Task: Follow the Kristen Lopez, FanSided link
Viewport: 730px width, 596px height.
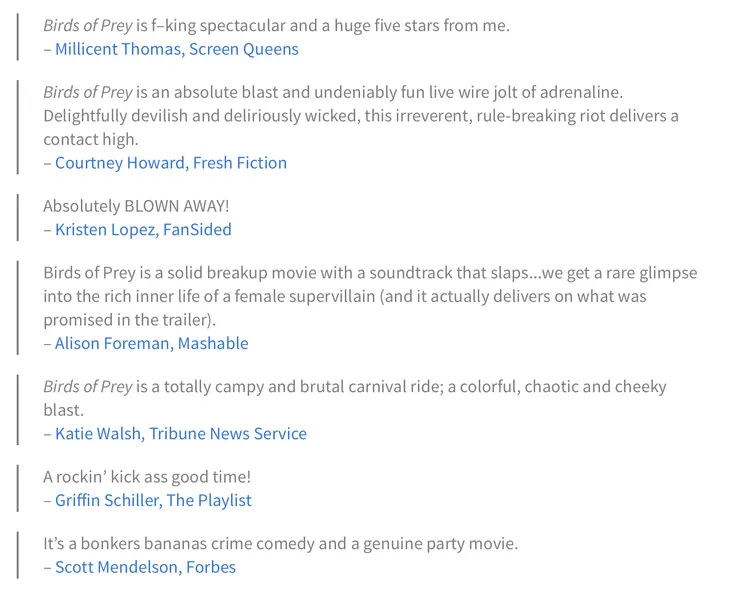Action: pyautogui.click(x=143, y=229)
